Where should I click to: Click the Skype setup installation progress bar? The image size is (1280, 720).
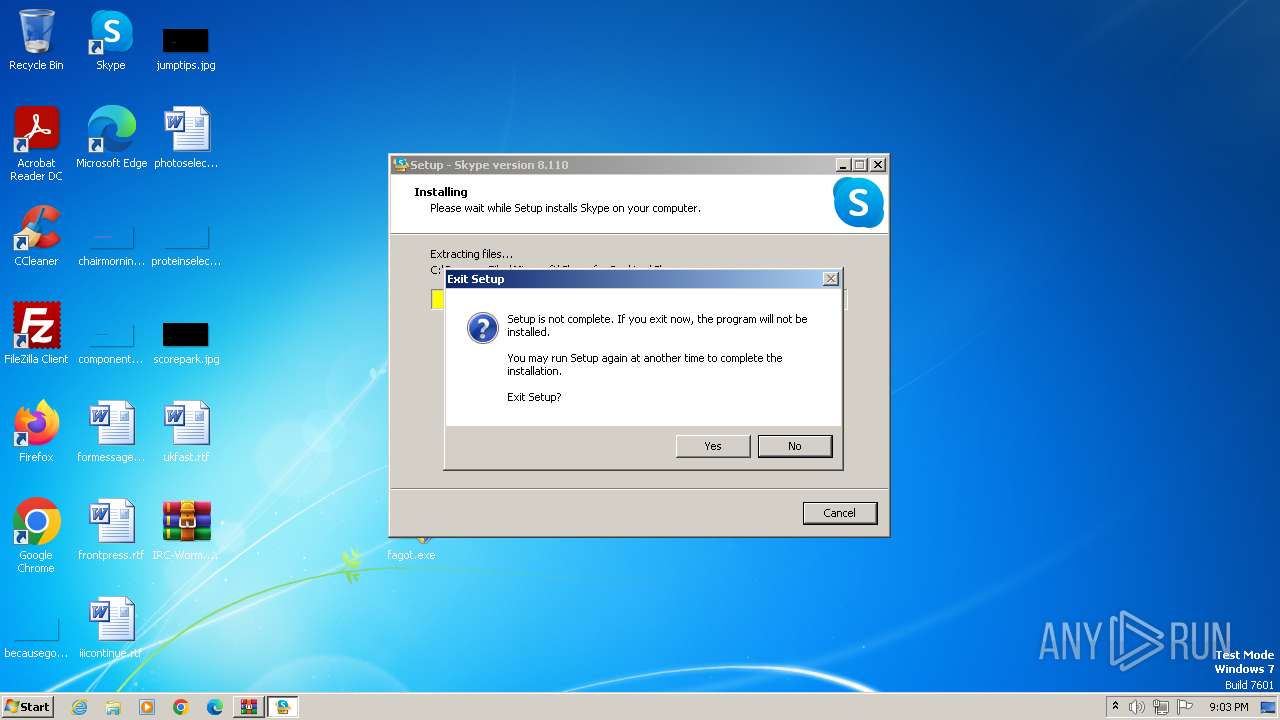[640, 299]
